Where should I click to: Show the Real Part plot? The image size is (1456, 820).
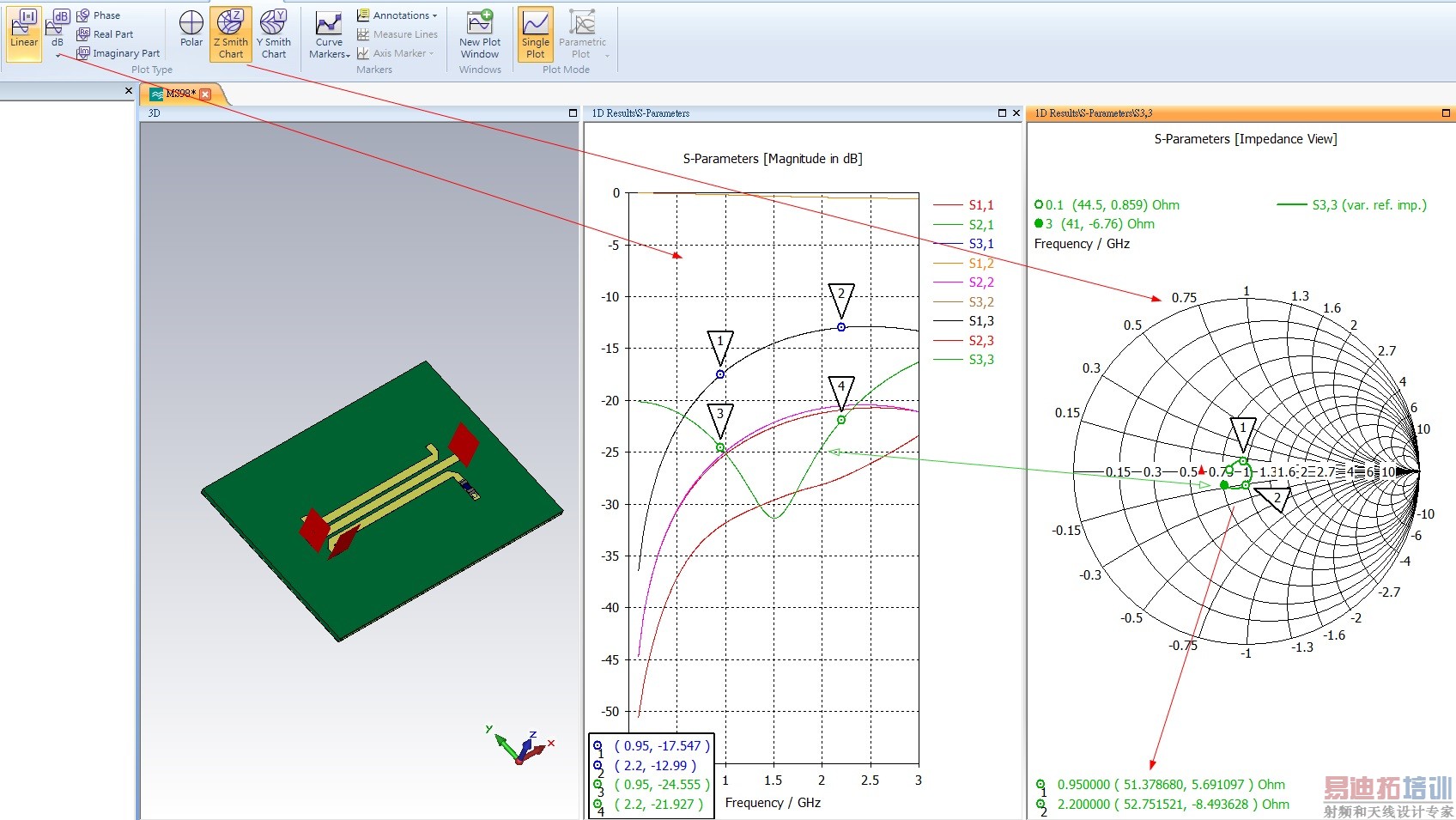[105, 34]
